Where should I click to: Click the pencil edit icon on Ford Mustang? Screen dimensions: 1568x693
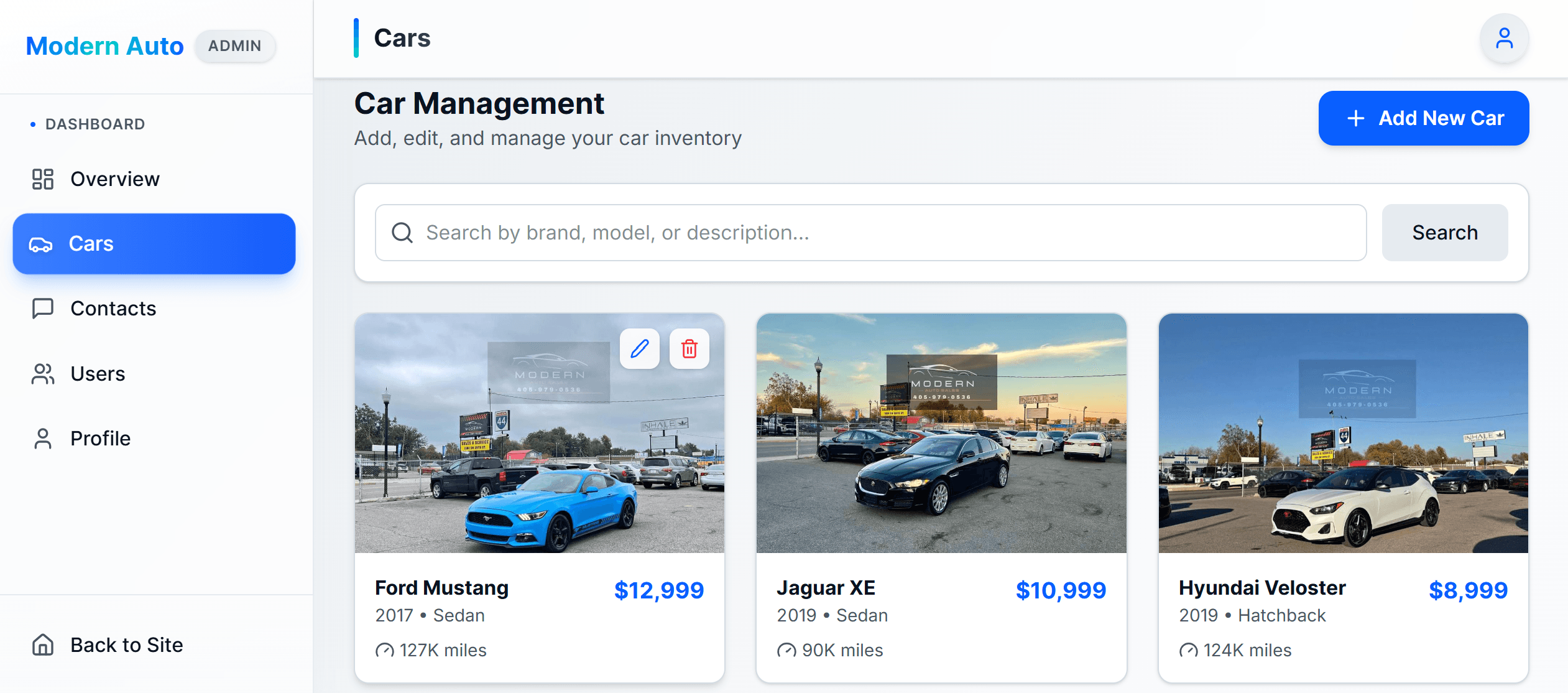pos(639,348)
